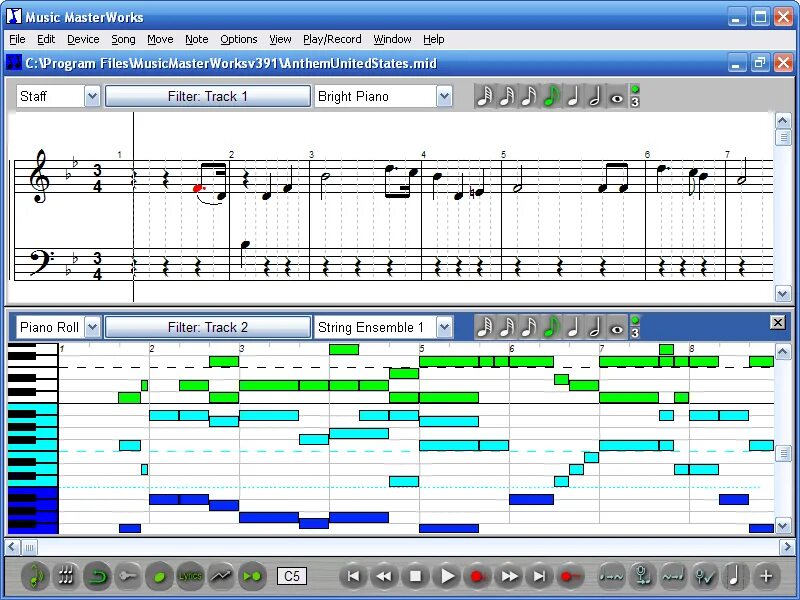Open the File menu
This screenshot has height=600, width=800.
(x=17, y=39)
